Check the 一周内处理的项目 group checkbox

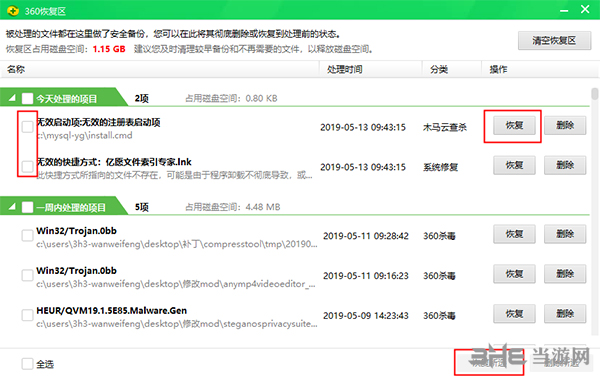[x=28, y=207]
